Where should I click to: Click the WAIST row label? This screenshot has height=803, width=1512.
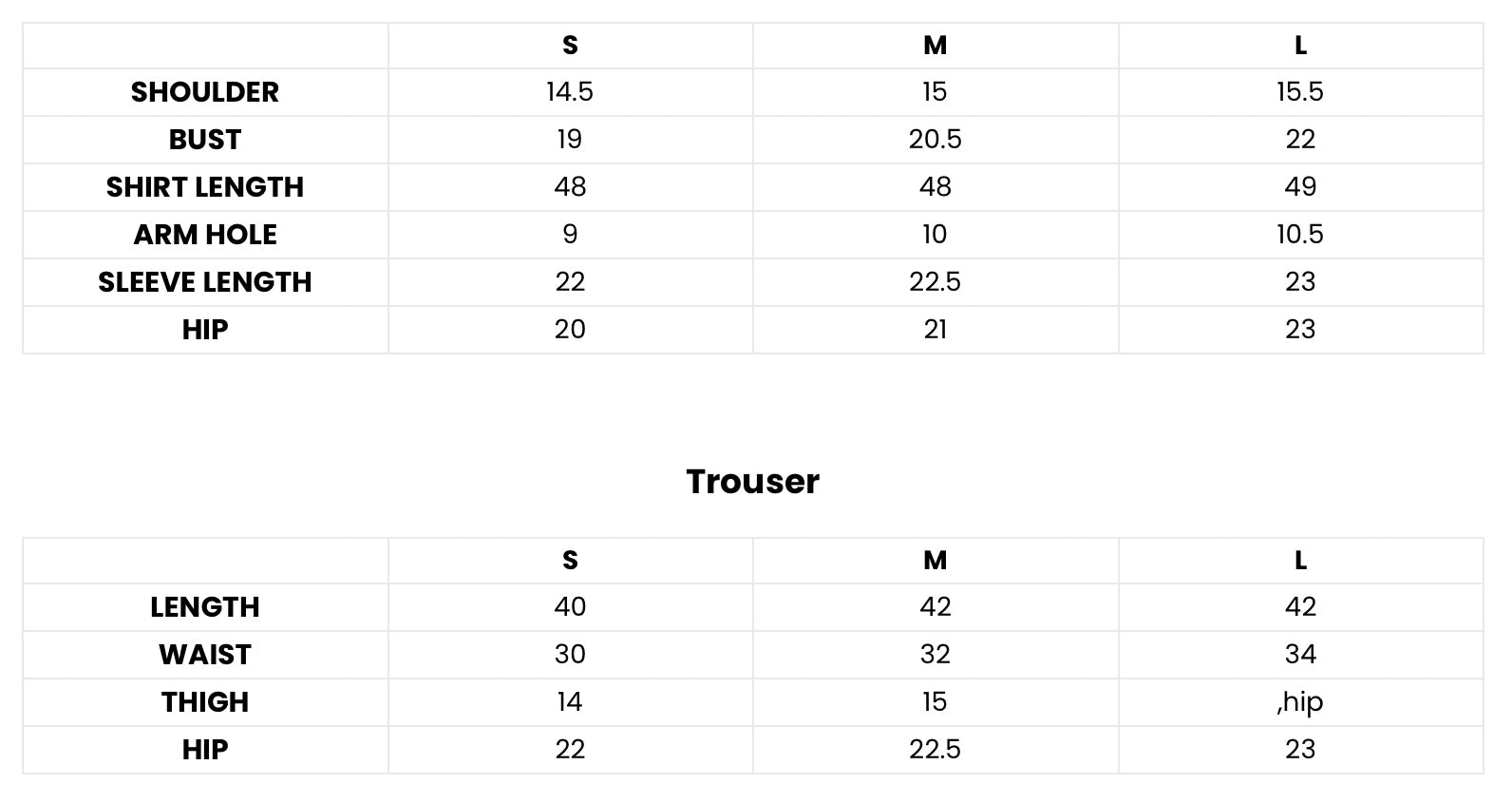tap(205, 655)
